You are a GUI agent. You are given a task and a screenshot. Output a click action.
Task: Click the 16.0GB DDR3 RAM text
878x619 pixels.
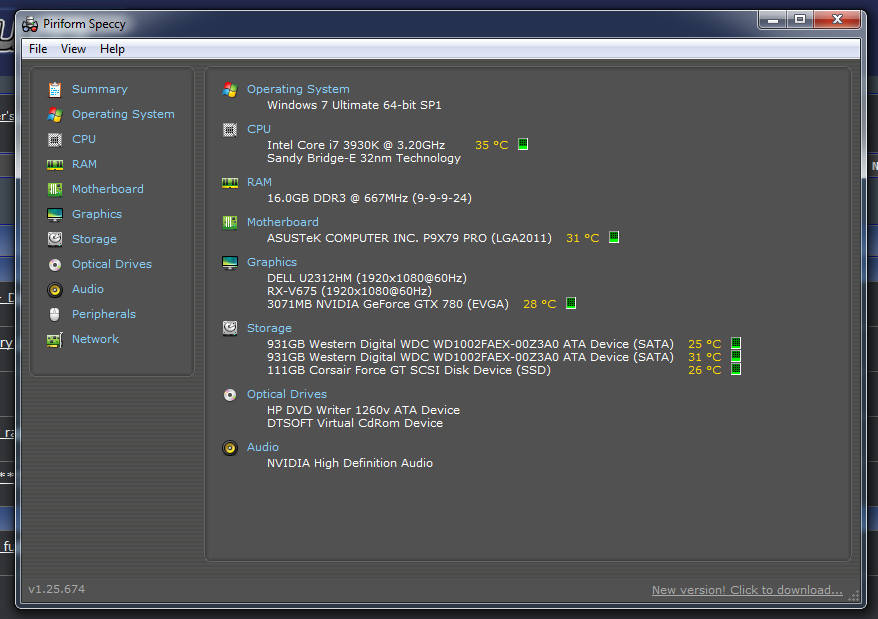tap(369, 198)
